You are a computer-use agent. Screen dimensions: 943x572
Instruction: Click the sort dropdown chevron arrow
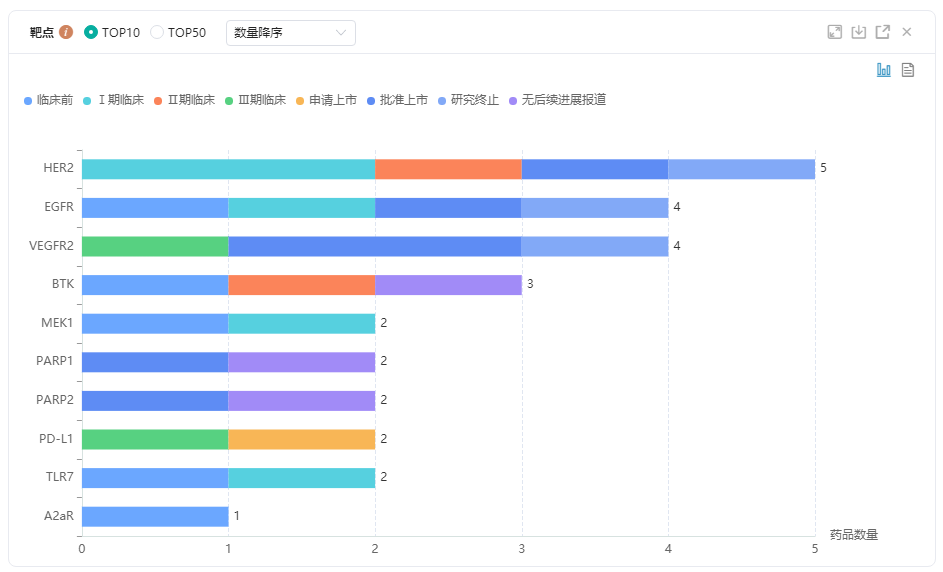(x=342, y=33)
